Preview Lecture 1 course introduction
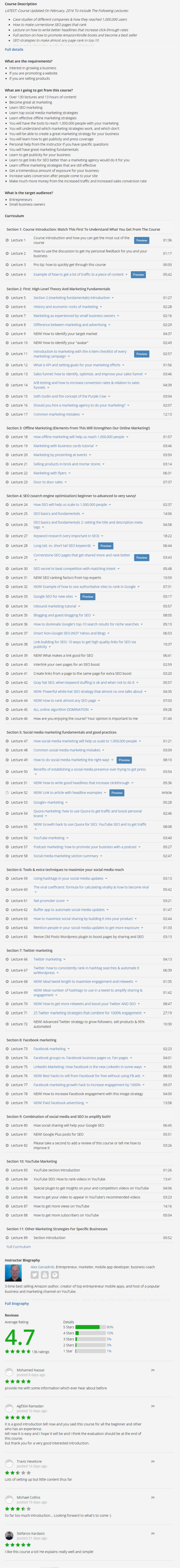Screen dimensions: 180x1568 coord(142,240)
